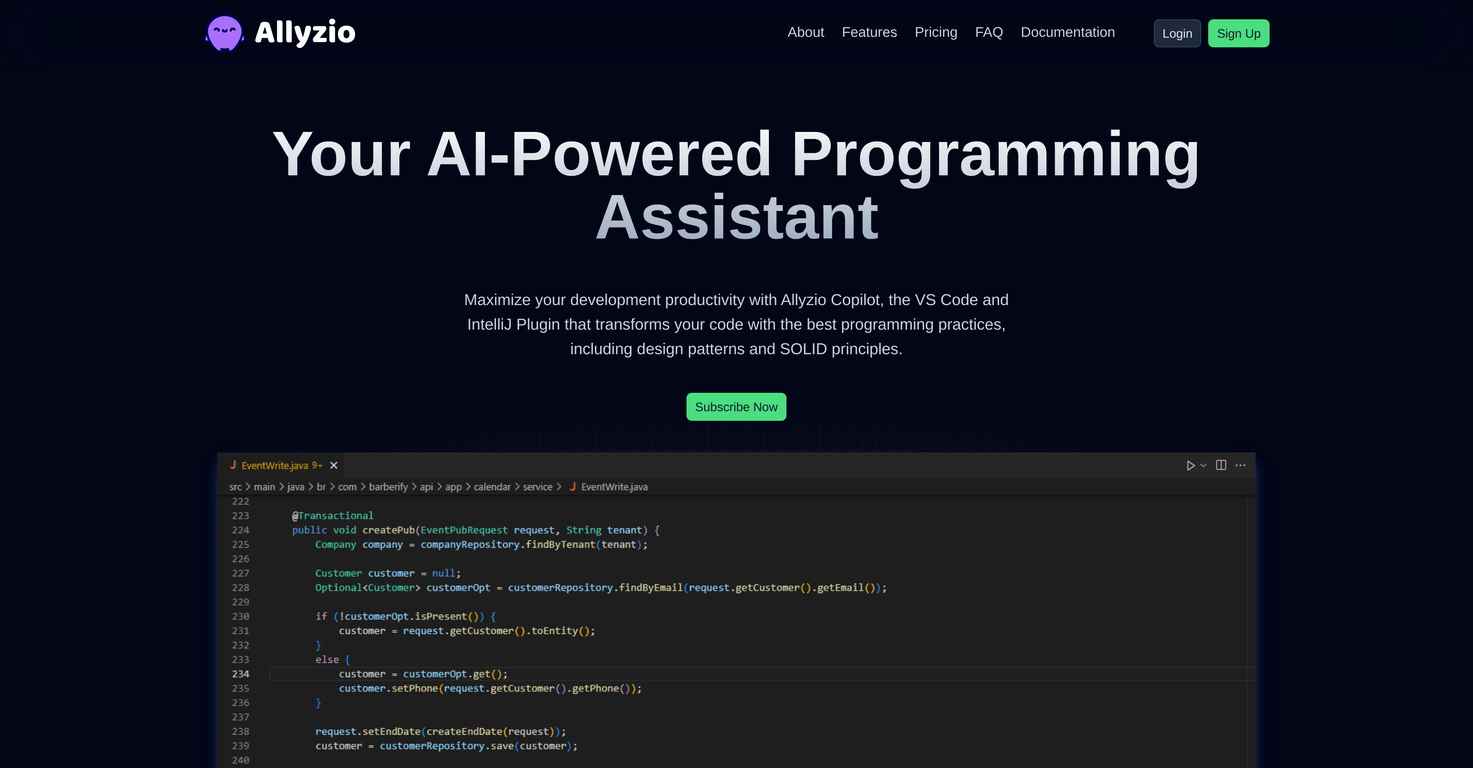Navigate to the Pricing page
Viewport: 1473px width, 768px height.
pyautogui.click(x=936, y=32)
